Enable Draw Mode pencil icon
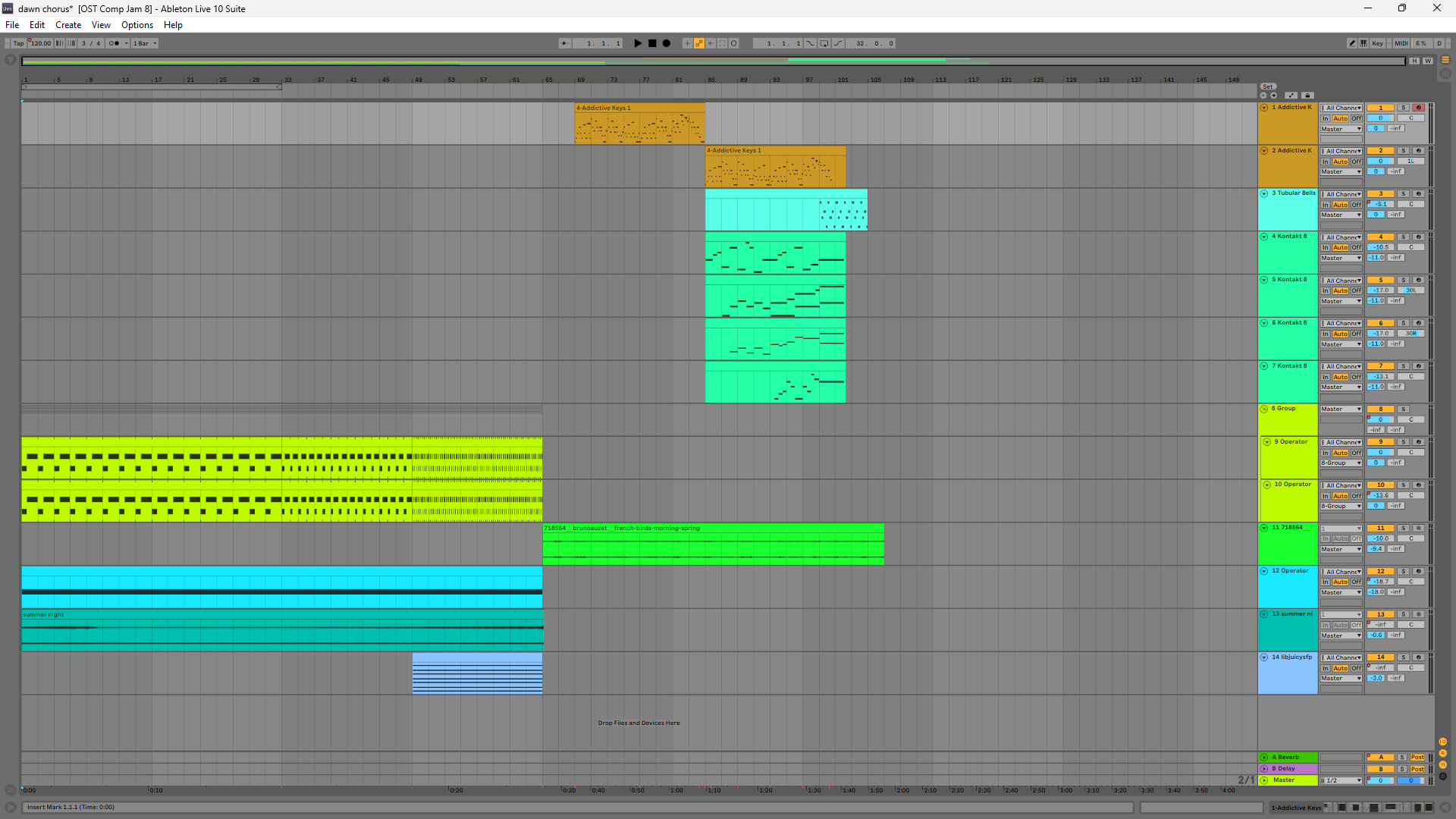Screen dimensions: 1456x819 click(x=1351, y=43)
